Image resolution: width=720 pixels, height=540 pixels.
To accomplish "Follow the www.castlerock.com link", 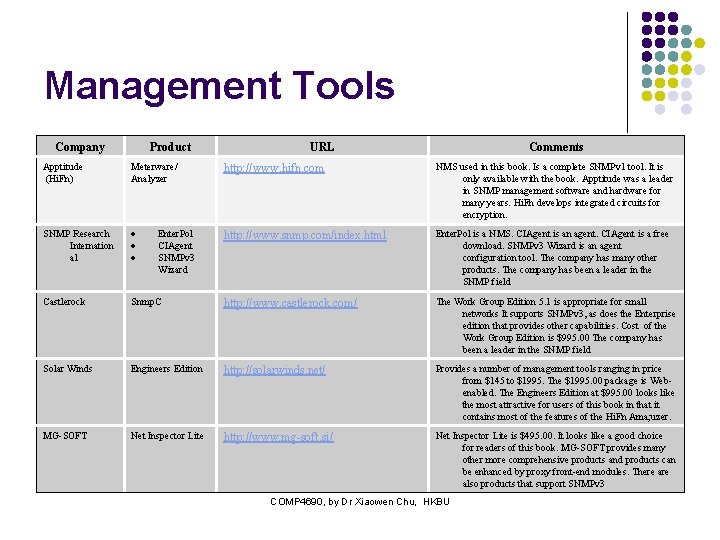I will [290, 303].
